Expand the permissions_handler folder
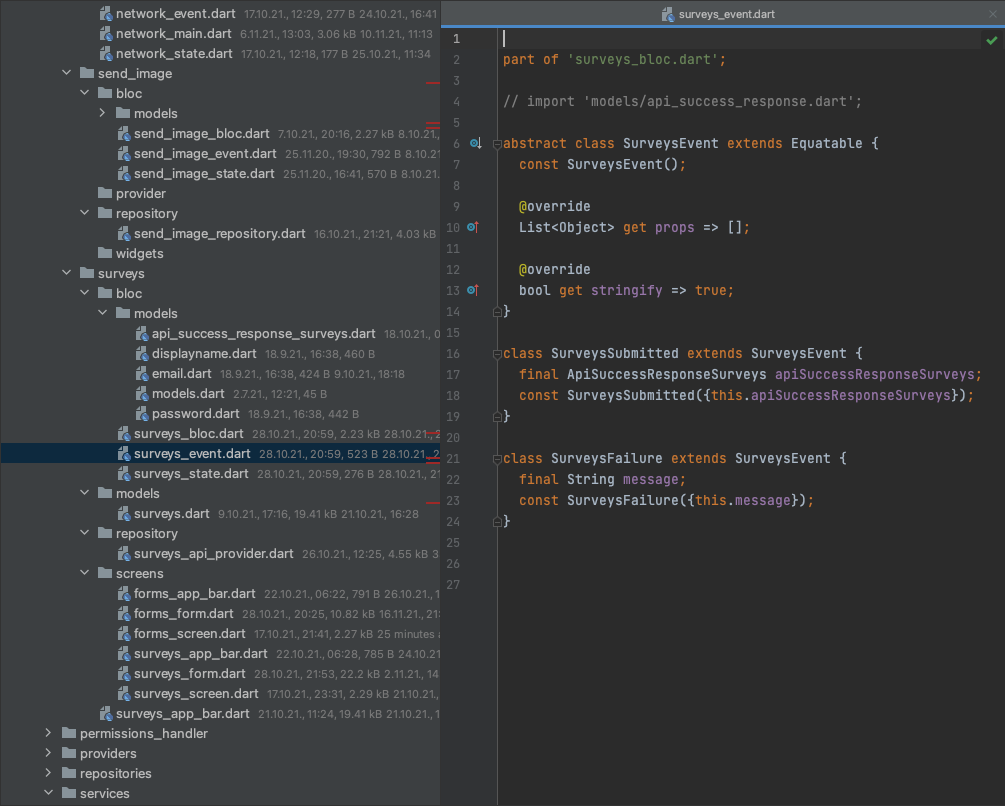This screenshot has width=1005, height=806. coord(47,733)
